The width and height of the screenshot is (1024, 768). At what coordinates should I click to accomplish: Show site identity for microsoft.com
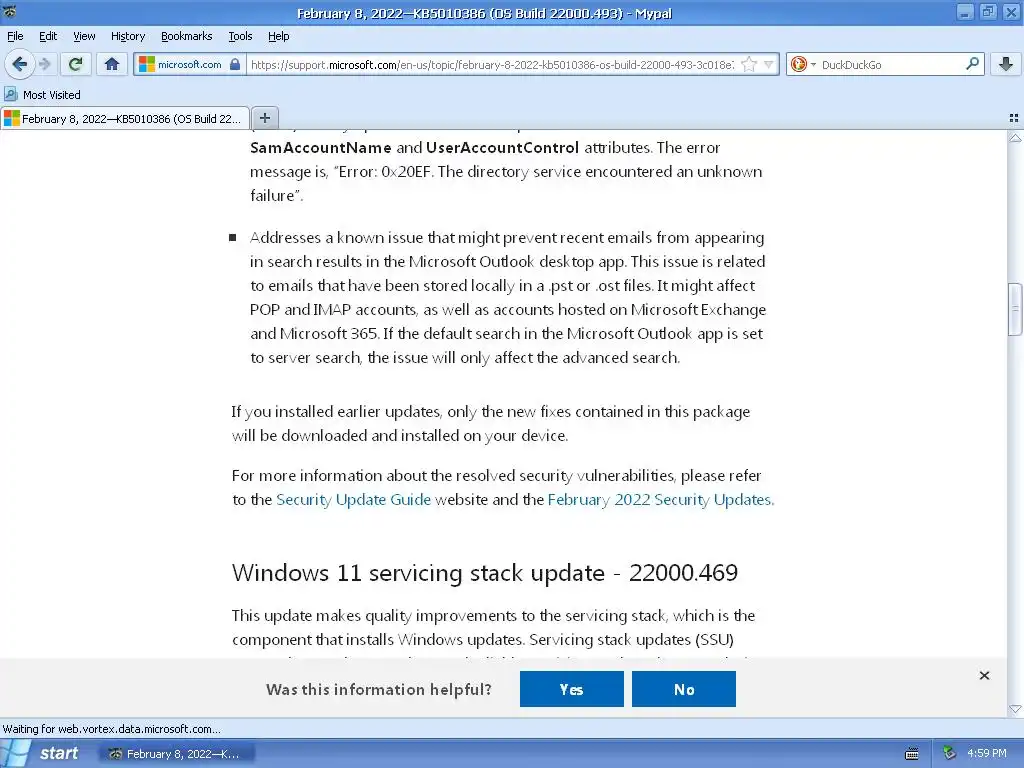click(x=190, y=64)
